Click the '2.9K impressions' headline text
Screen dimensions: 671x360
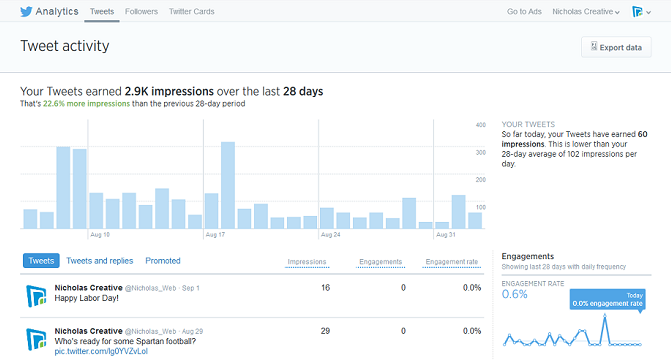169,91
